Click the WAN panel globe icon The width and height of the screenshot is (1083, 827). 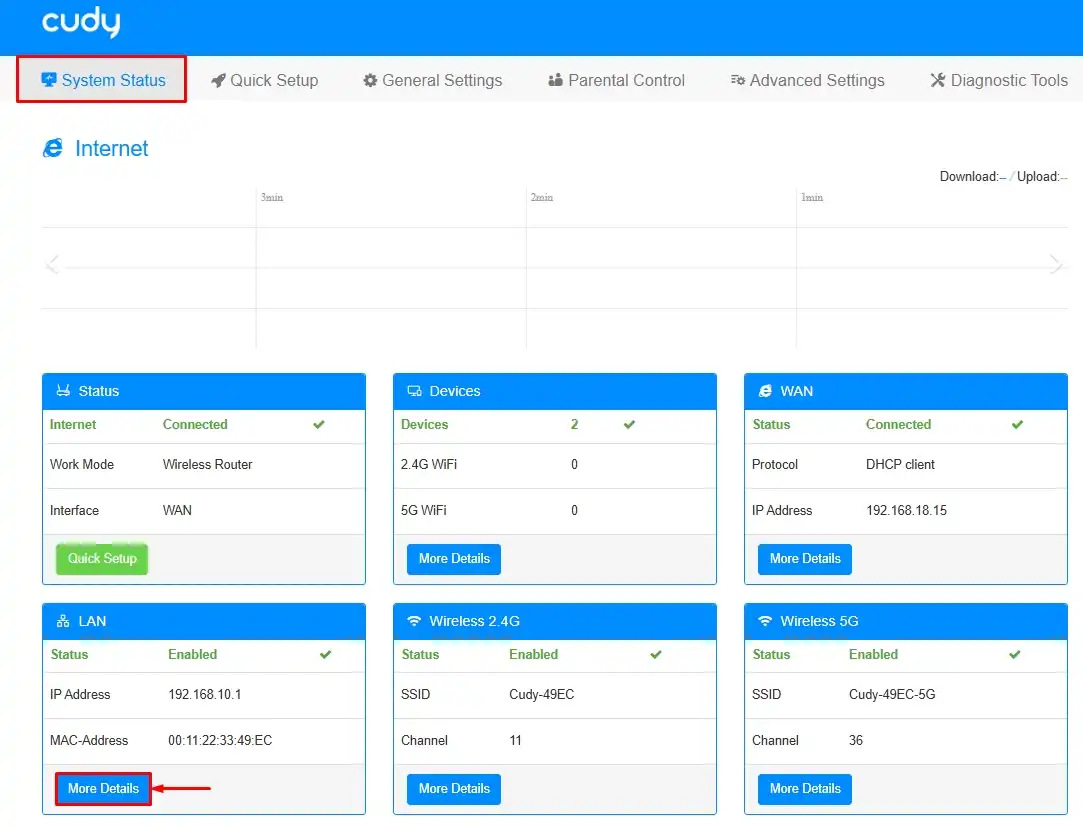(765, 391)
